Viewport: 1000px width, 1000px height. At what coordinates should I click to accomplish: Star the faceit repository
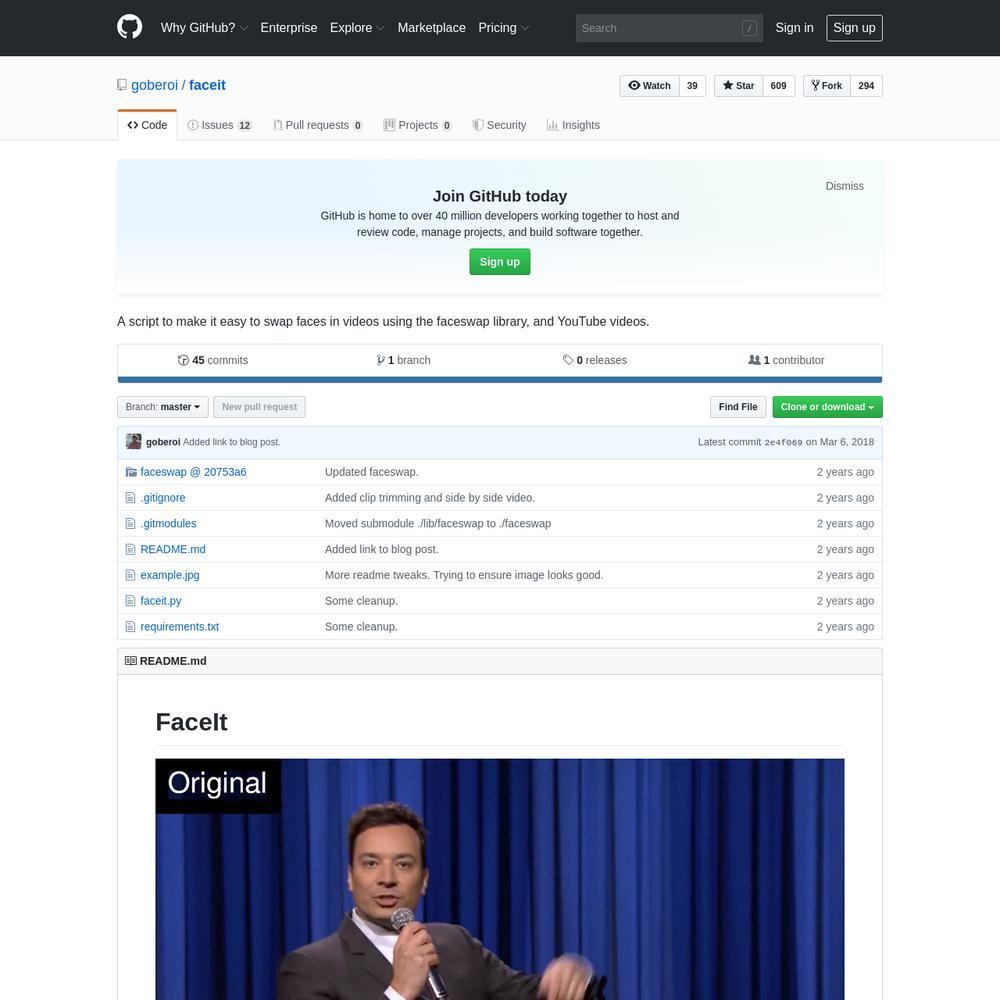739,85
